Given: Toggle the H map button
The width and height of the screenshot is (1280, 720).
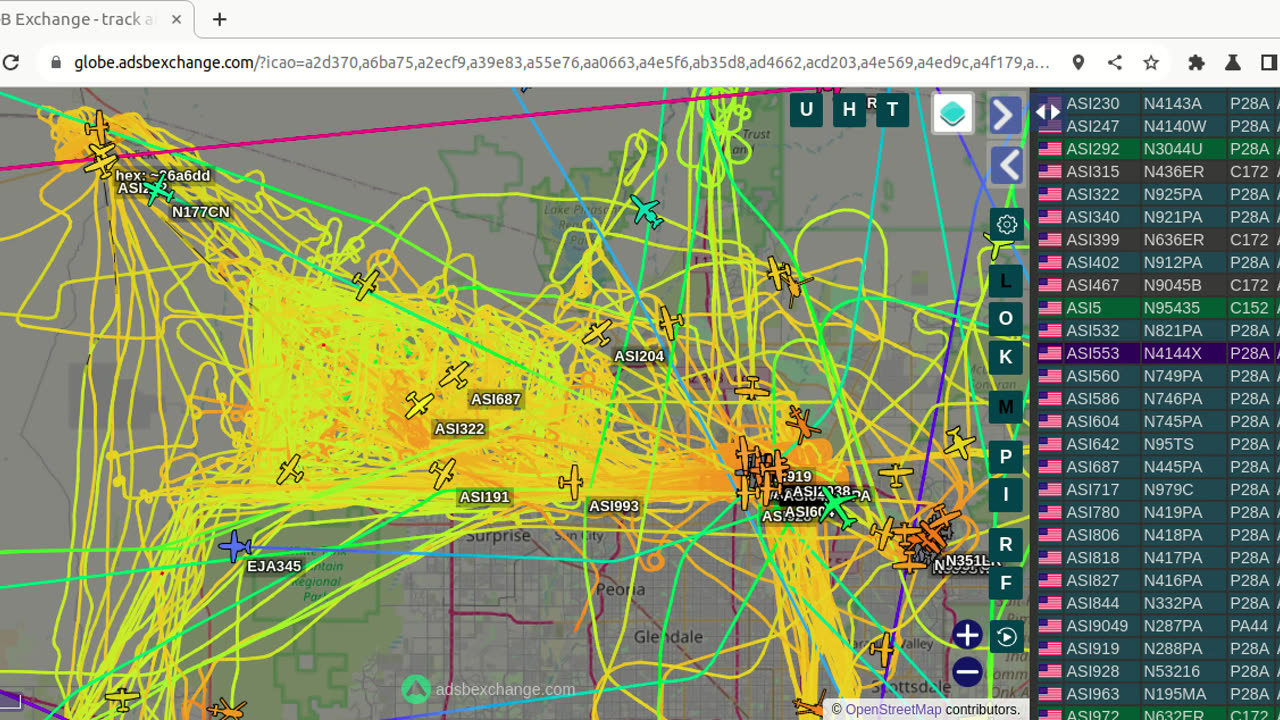Looking at the screenshot, I should point(849,110).
